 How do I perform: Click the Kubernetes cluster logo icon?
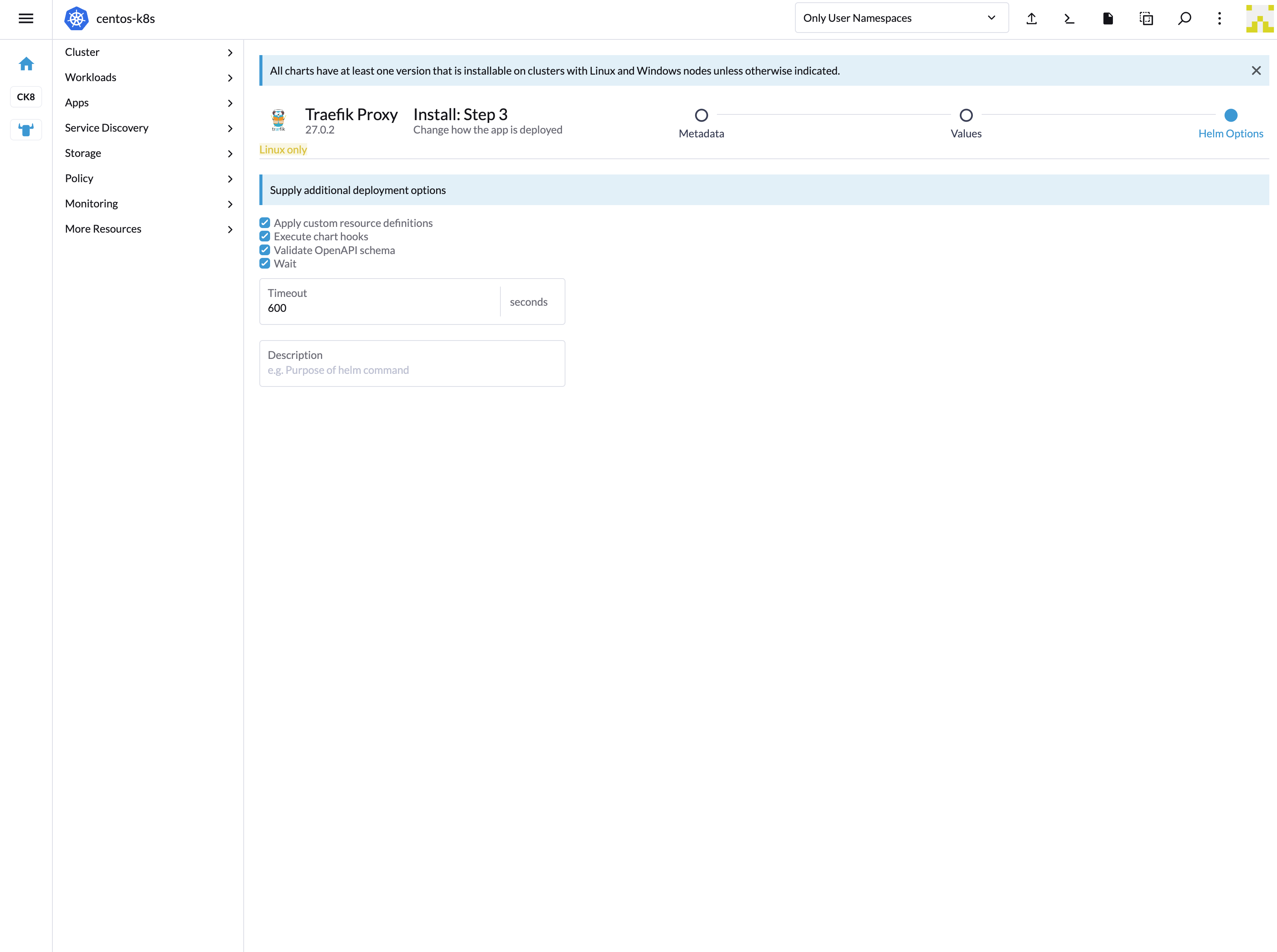[76, 18]
